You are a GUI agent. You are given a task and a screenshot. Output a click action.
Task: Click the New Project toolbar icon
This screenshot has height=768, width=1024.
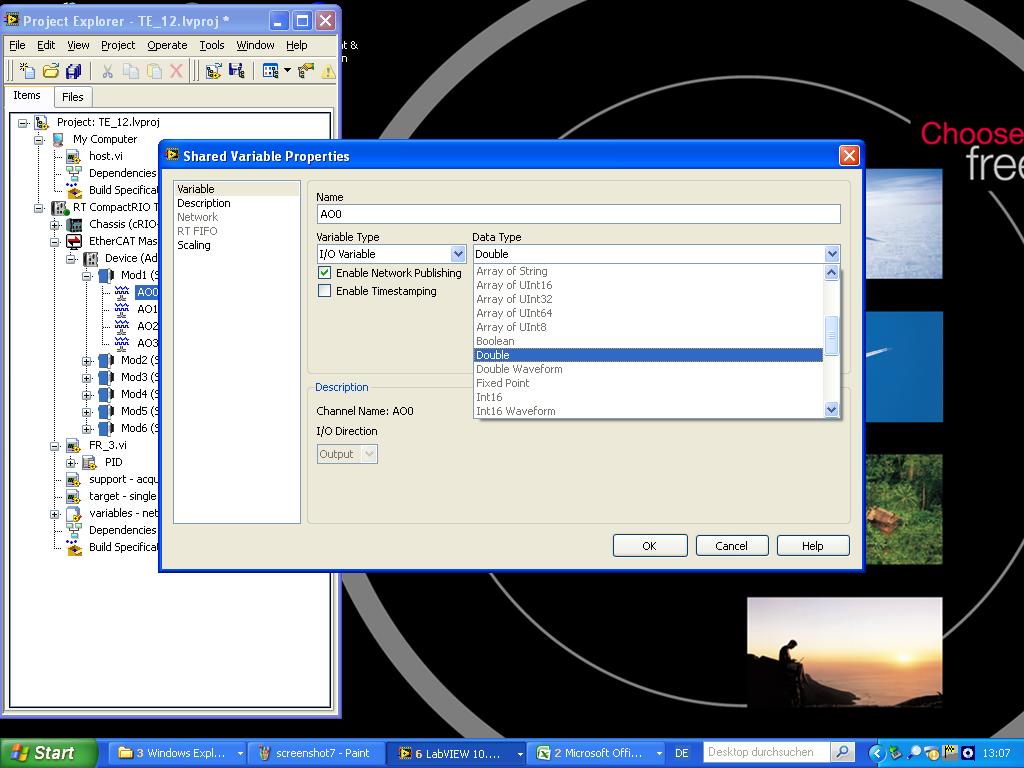click(27, 71)
